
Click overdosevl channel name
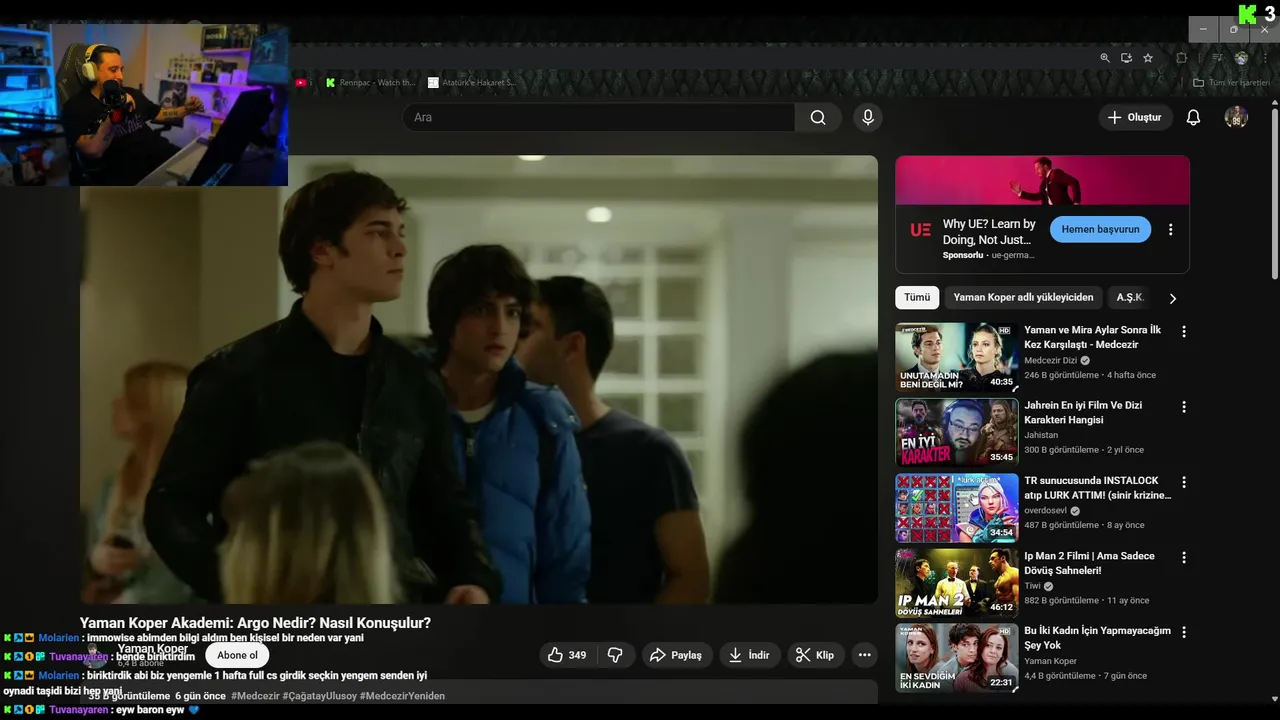tap(1045, 510)
